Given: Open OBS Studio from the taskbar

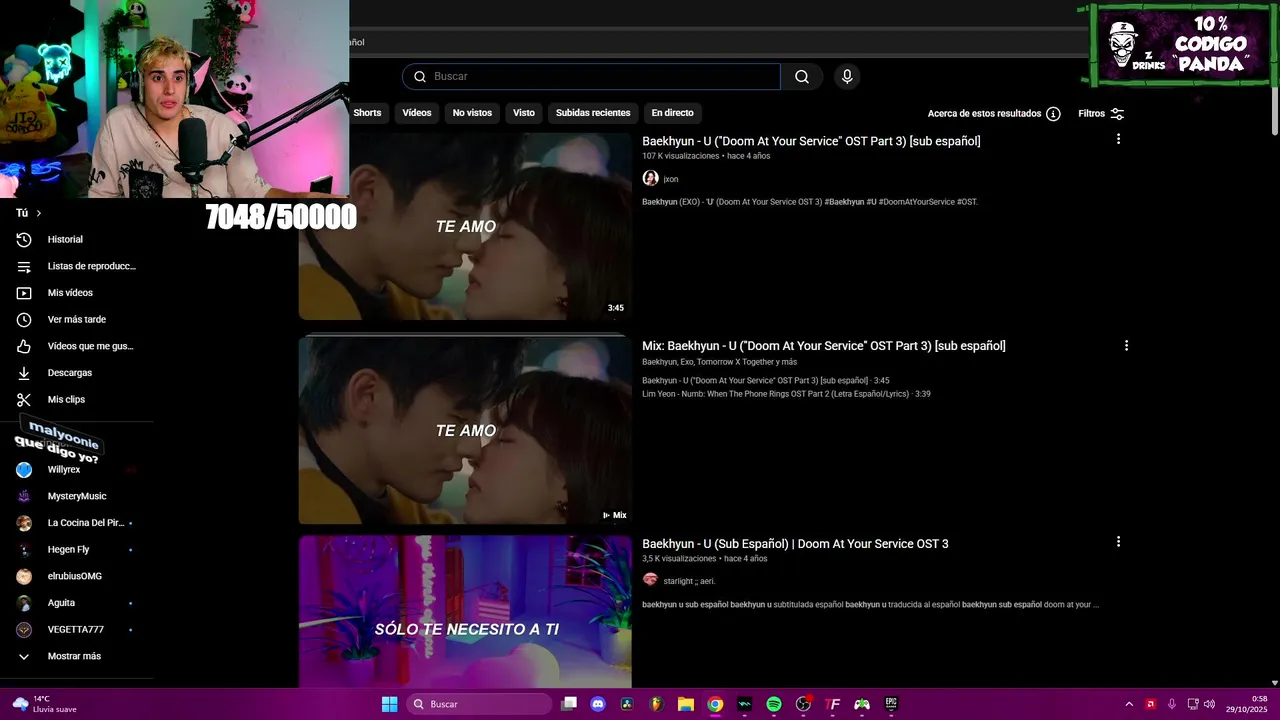Looking at the screenshot, I should click(x=803, y=704).
